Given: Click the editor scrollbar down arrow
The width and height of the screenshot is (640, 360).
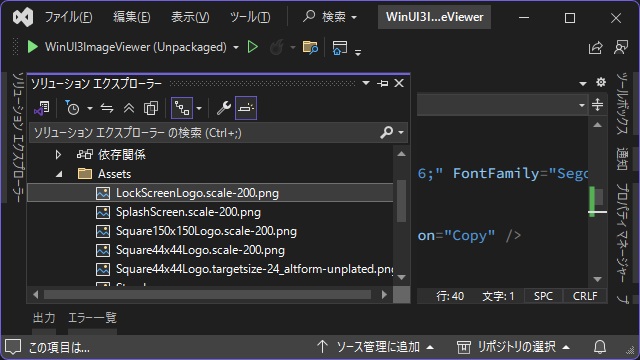Looking at the screenshot, I should (598, 280).
